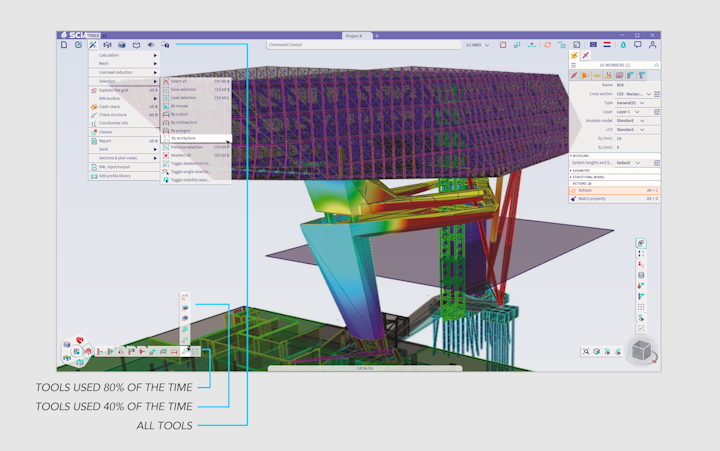Toggle the eye visibility icon in toolbar
Image resolution: width=720 pixels, height=451 pixels.
pos(151,45)
